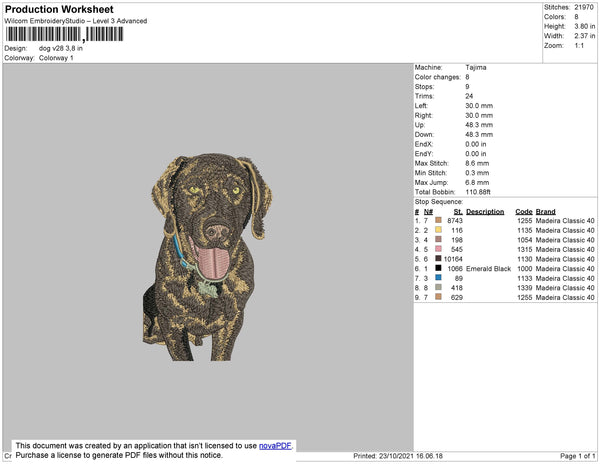Click the dark brown swatch with 10164 stitches
The image size is (600, 464).
(439, 259)
